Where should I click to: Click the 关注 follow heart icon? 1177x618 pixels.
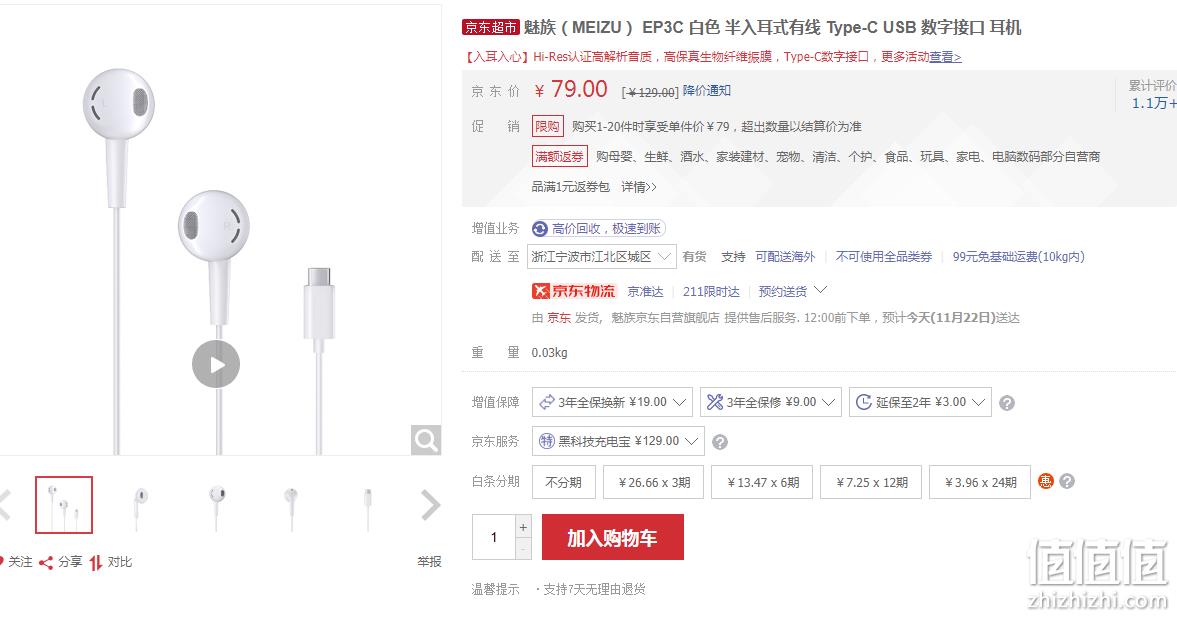(2, 562)
